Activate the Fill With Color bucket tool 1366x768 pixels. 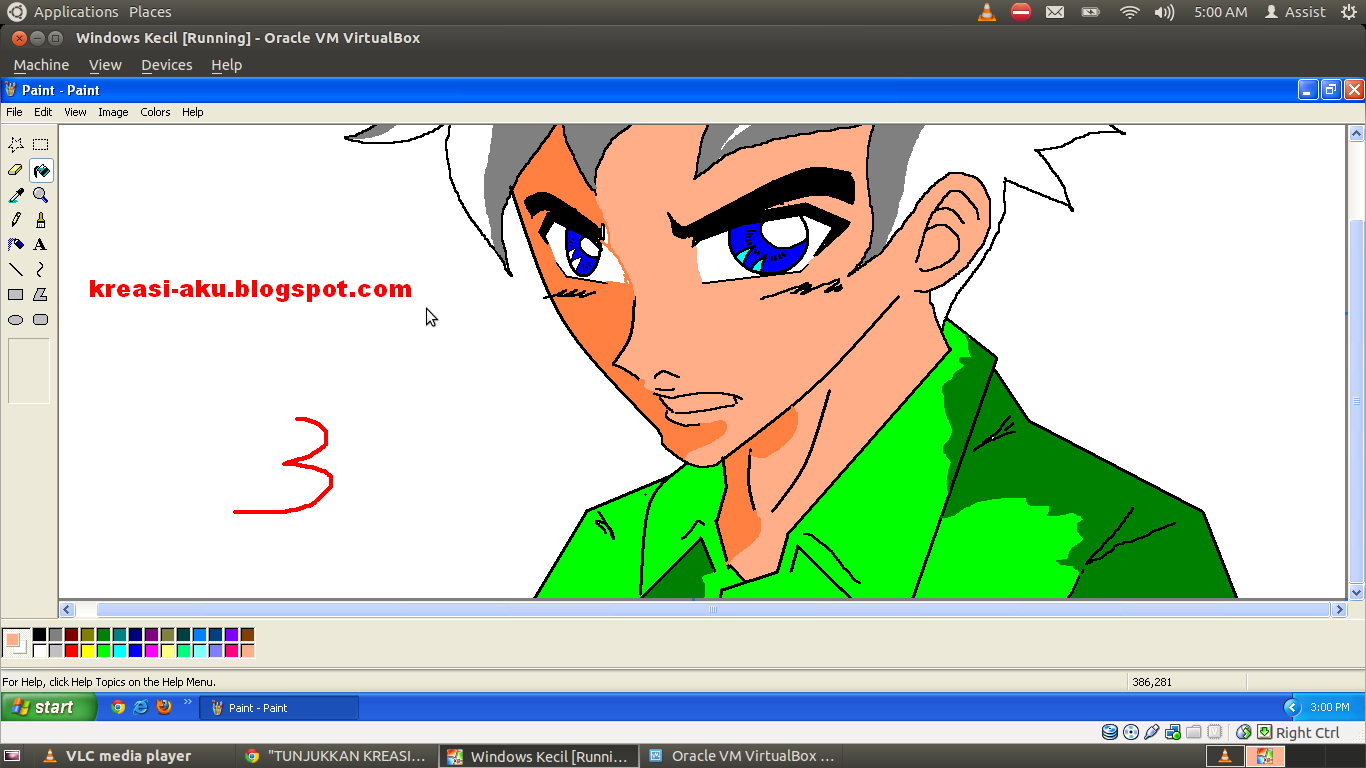[41, 170]
